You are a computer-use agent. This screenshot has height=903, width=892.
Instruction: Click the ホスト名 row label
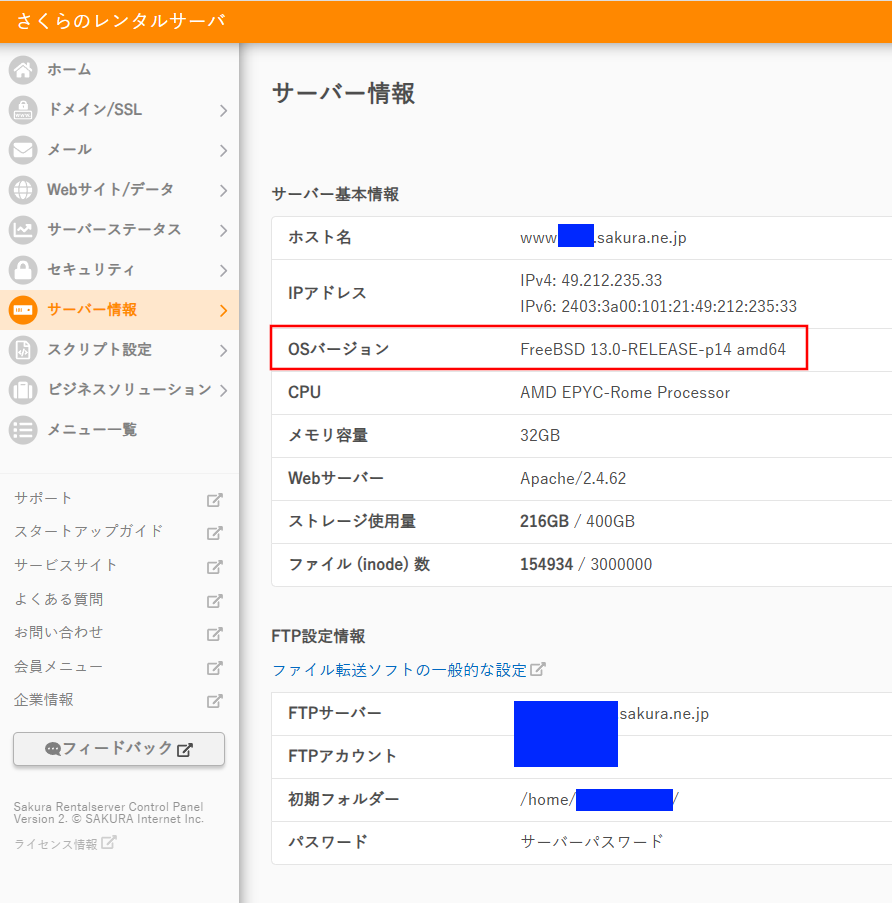[320, 237]
